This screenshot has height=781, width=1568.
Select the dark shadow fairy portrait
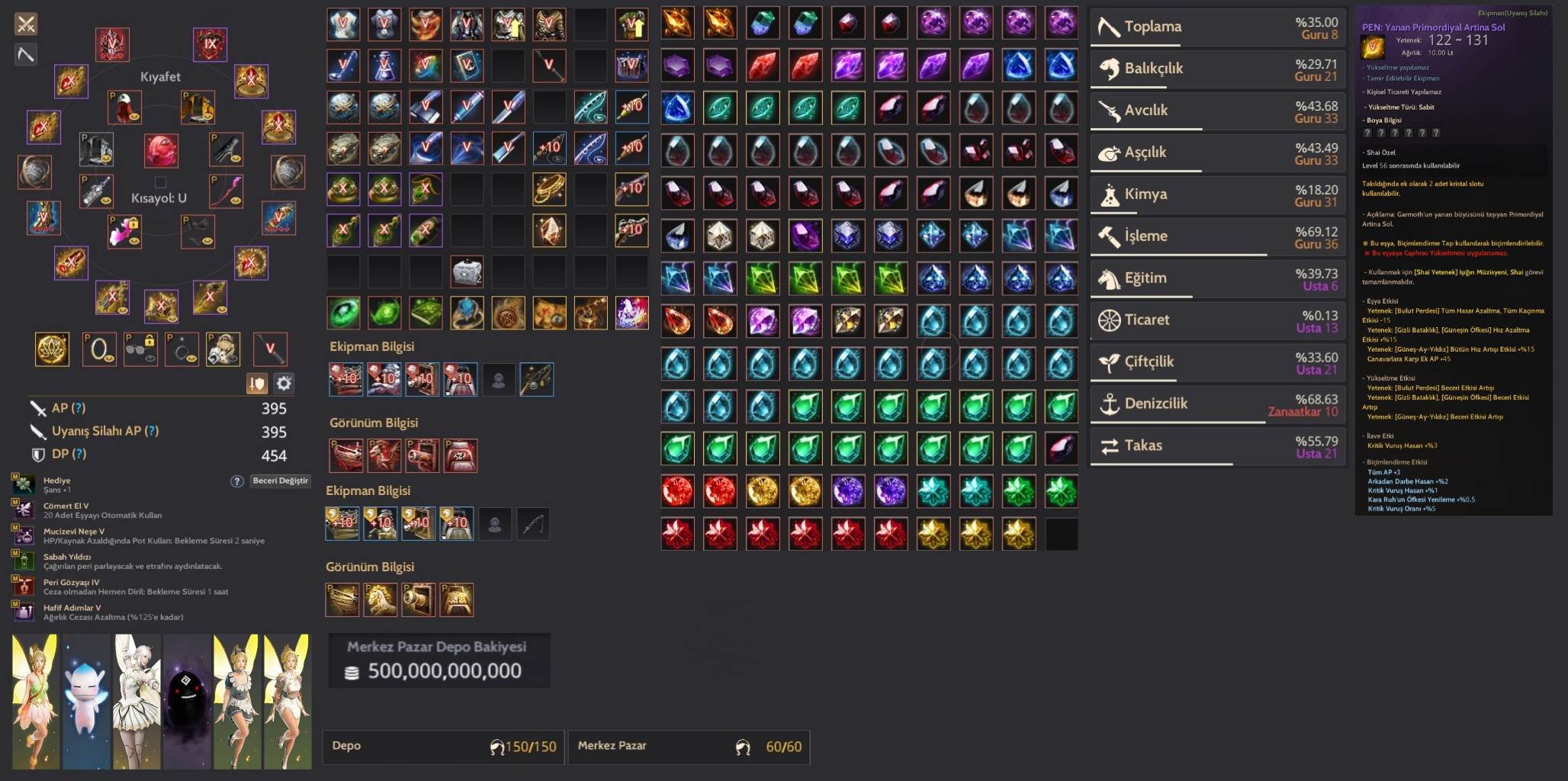[187, 702]
